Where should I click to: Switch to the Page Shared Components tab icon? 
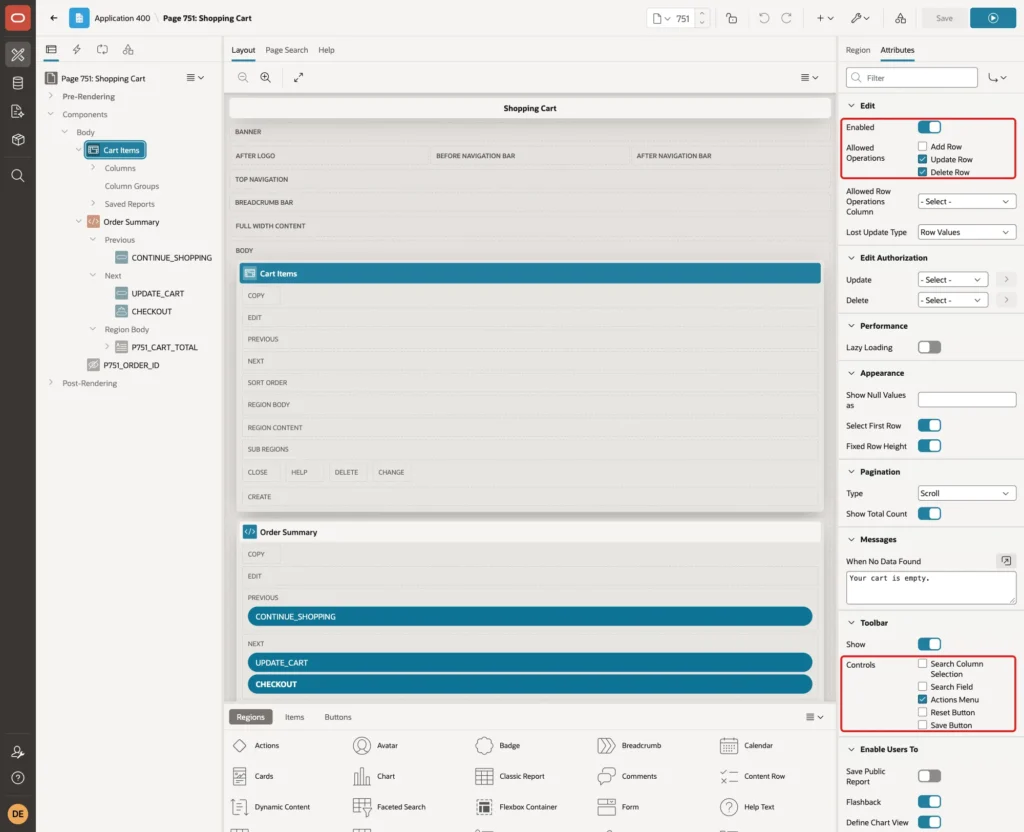128,50
